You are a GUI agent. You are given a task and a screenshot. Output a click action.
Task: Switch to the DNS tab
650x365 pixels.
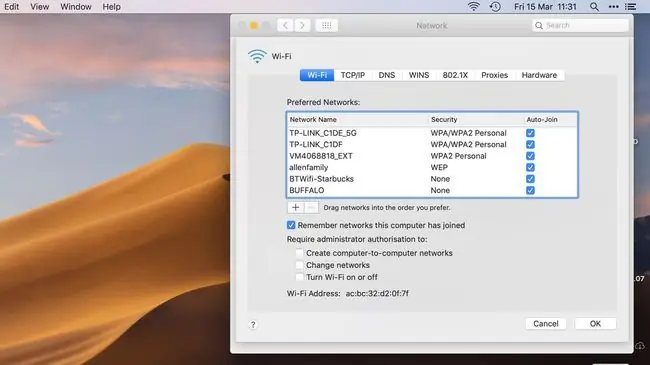[x=387, y=75]
